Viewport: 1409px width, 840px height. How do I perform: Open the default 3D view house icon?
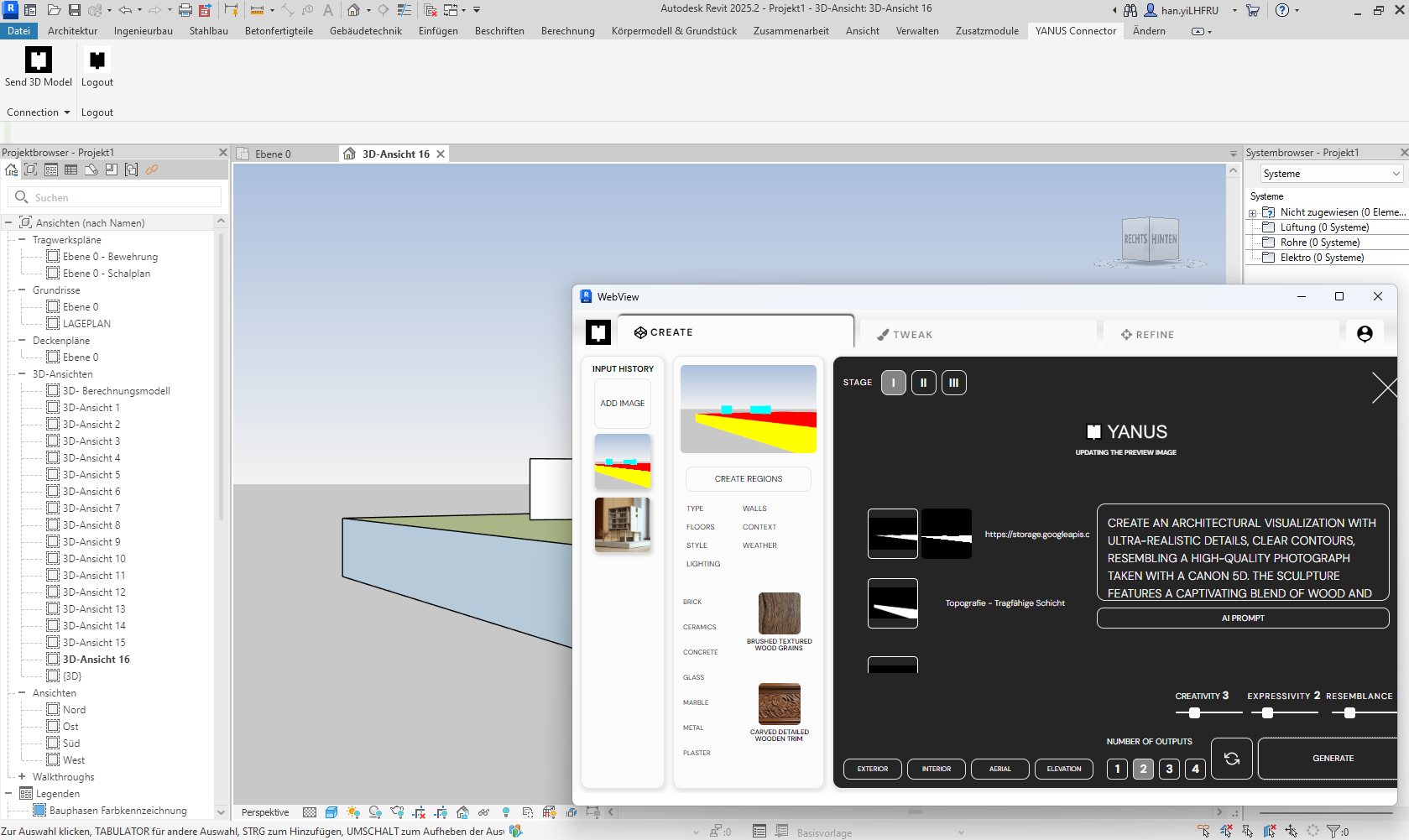pyautogui.click(x=354, y=10)
